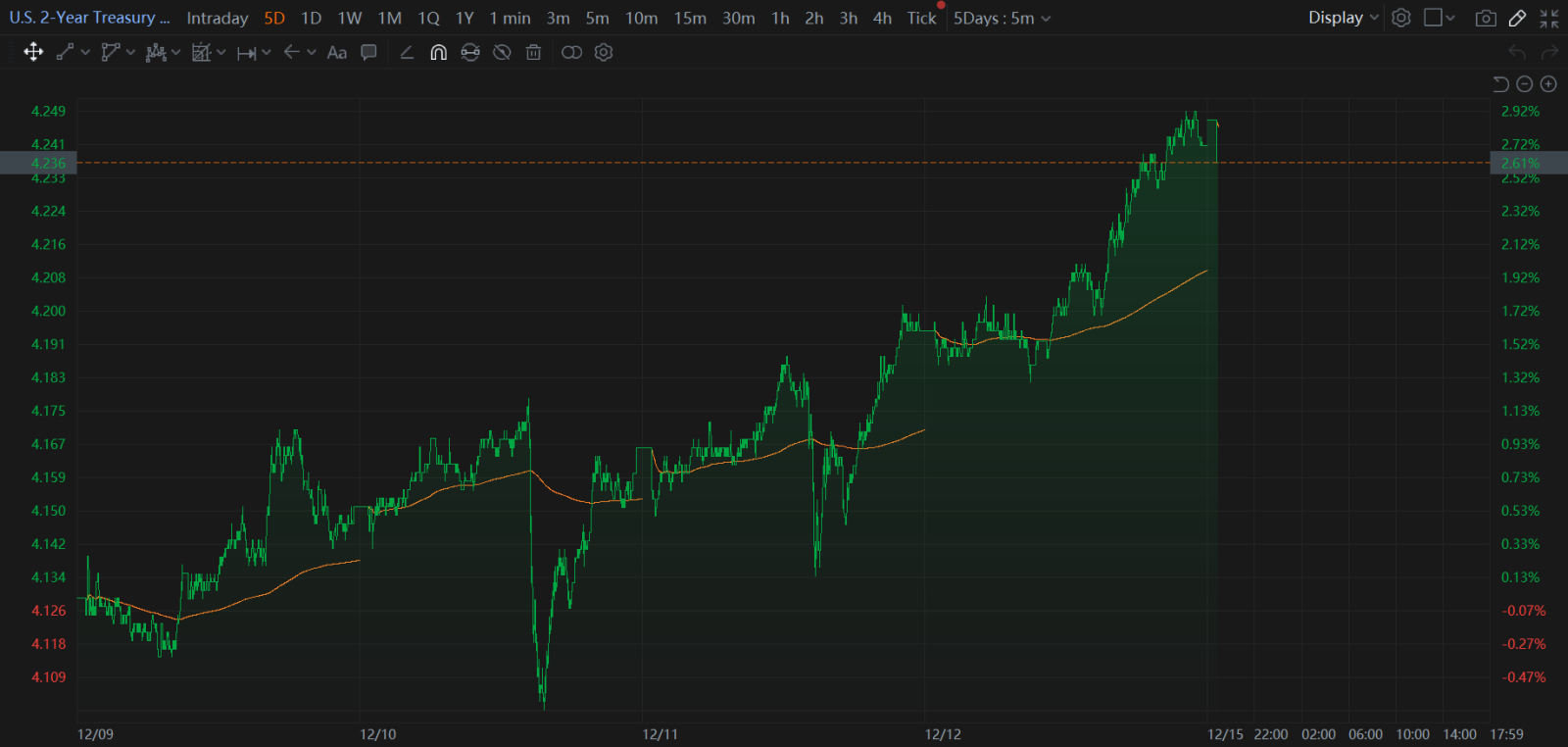The image size is (1568, 747).
Task: Click the overlapping circles compare icon
Action: [x=571, y=52]
